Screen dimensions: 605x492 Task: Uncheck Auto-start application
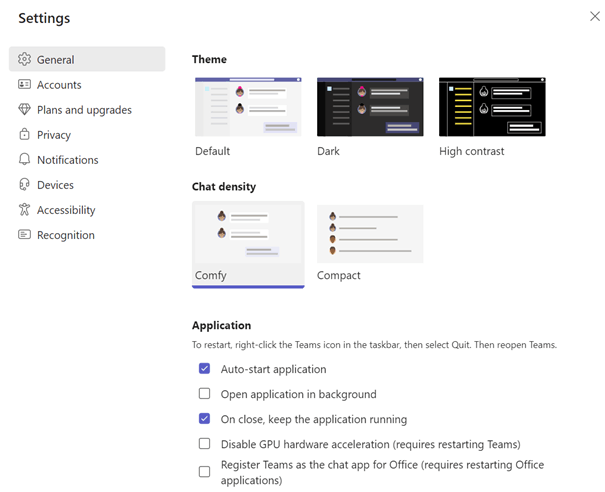click(204, 369)
